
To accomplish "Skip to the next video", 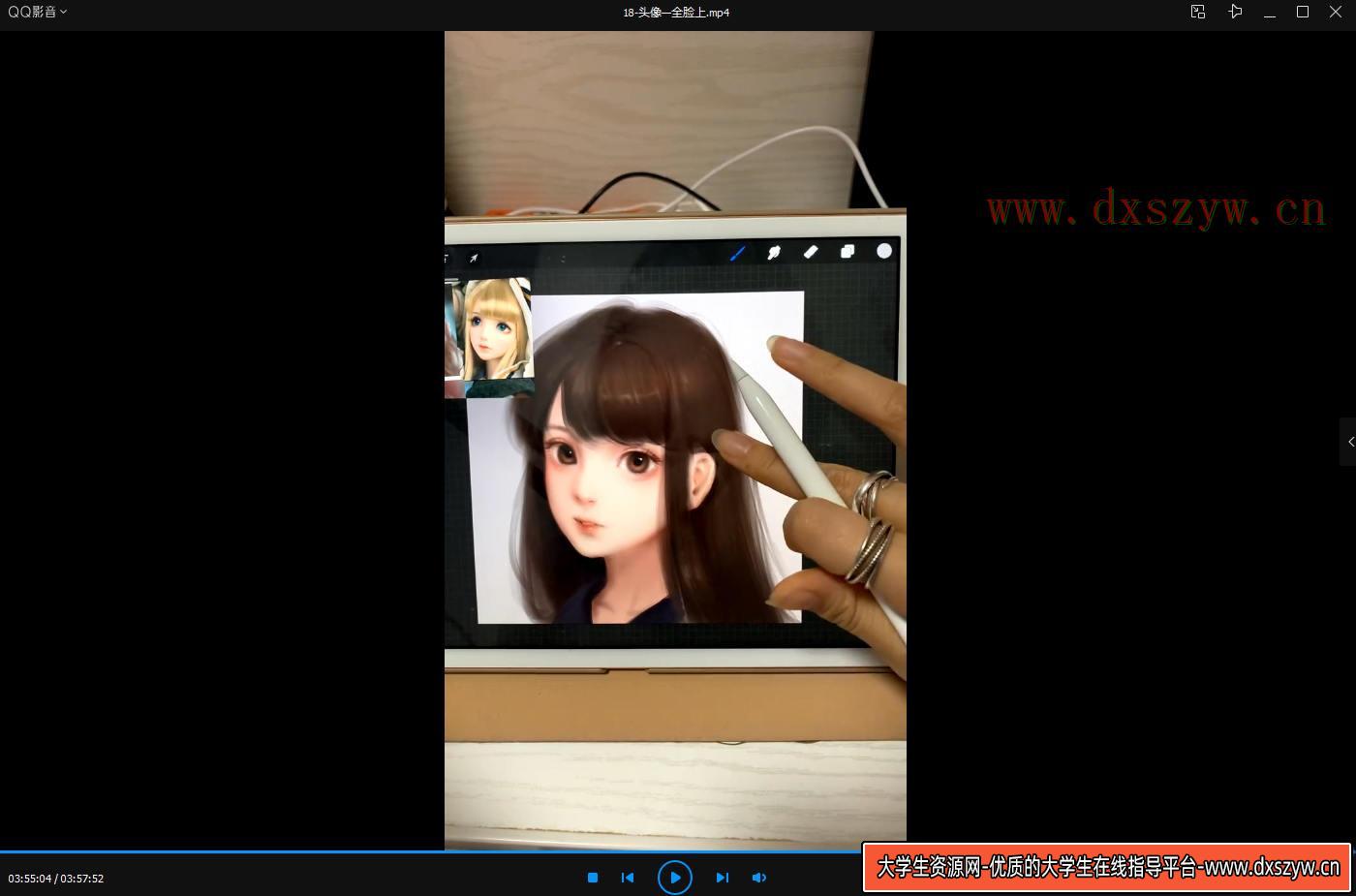I will tap(723, 878).
